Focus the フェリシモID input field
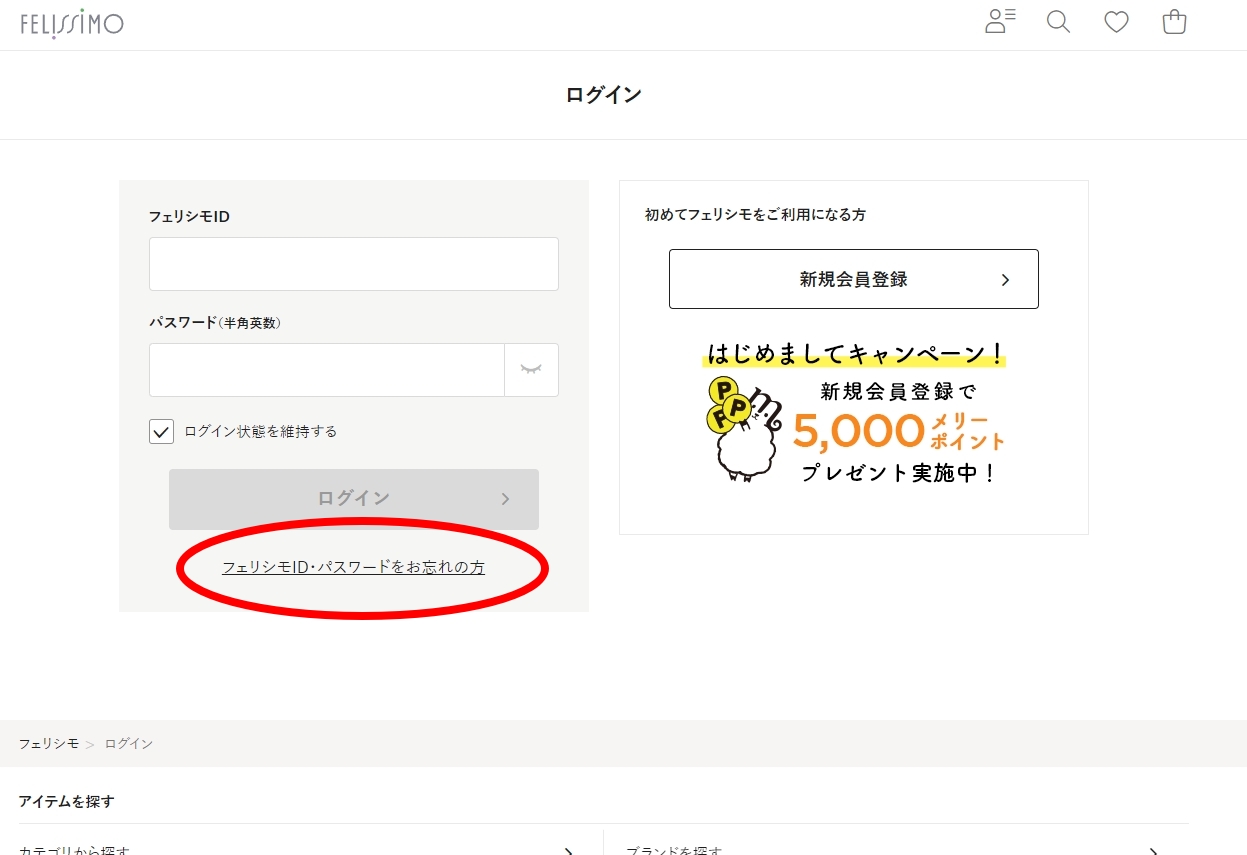Image resolution: width=1247 pixels, height=855 pixels. [354, 264]
